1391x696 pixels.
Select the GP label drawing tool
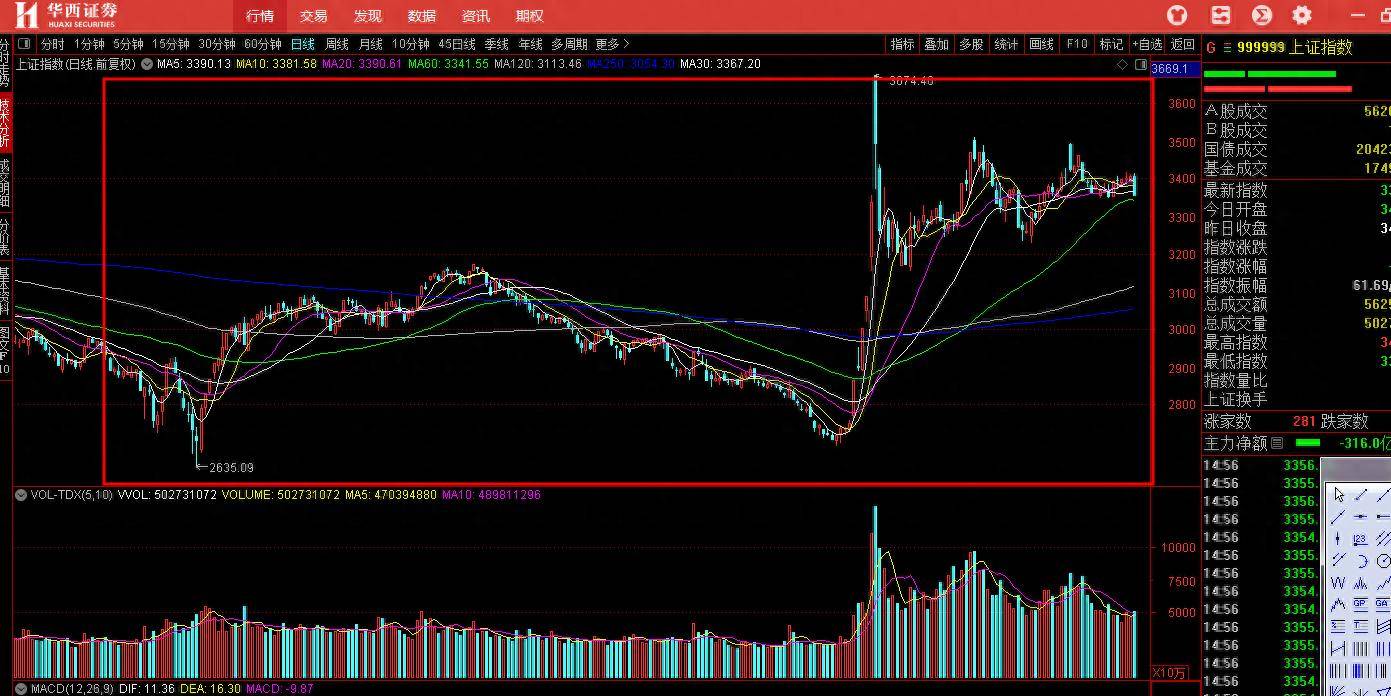[x=1360, y=604]
